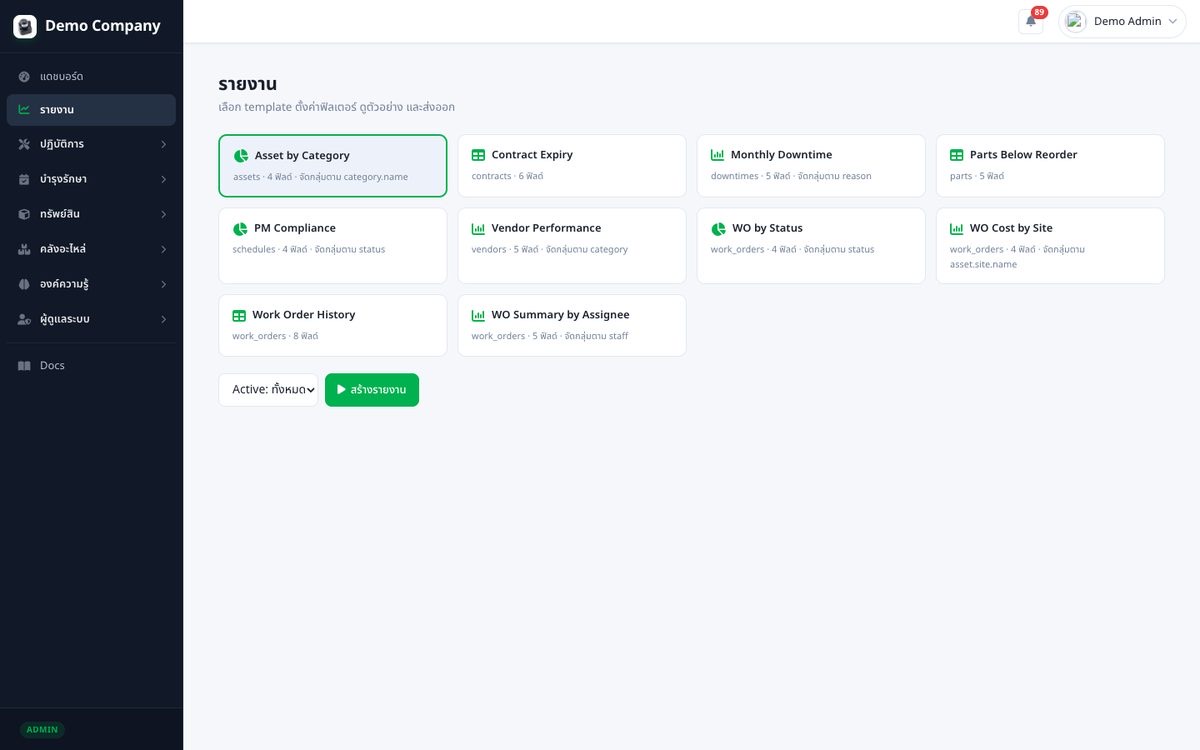Open ปฏิบัติการ sidebar item
This screenshot has width=1200, height=750.
(x=91, y=144)
